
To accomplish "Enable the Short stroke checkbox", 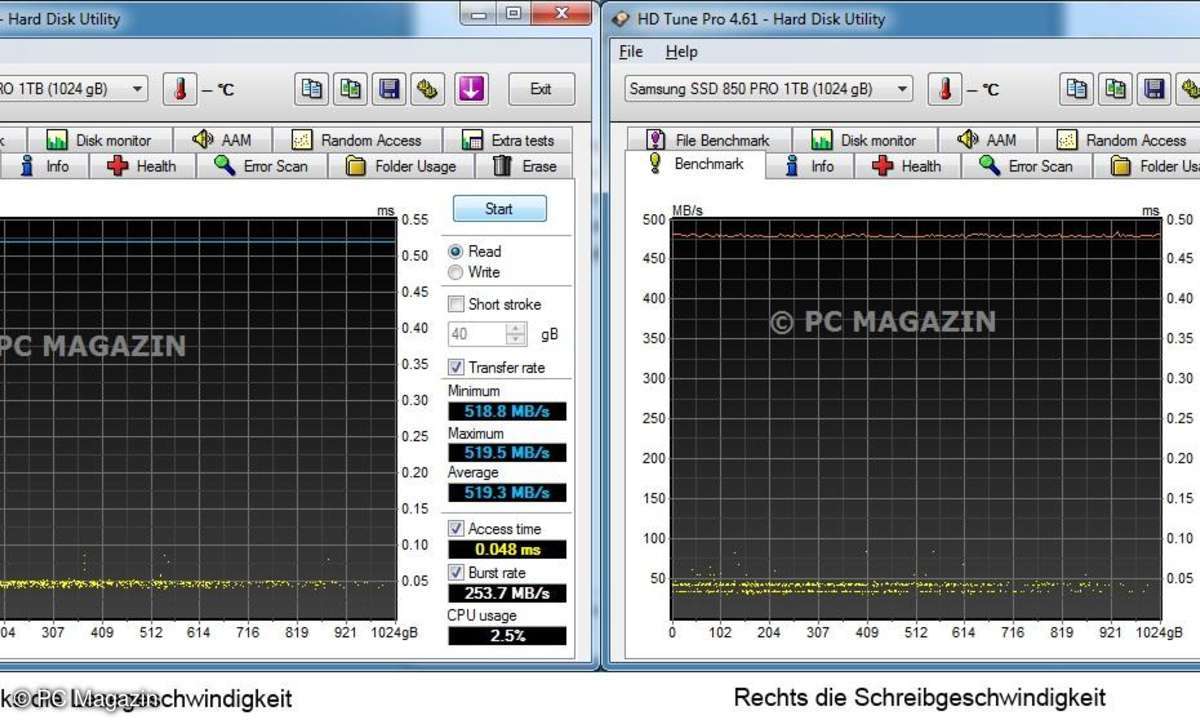I will click(x=456, y=304).
